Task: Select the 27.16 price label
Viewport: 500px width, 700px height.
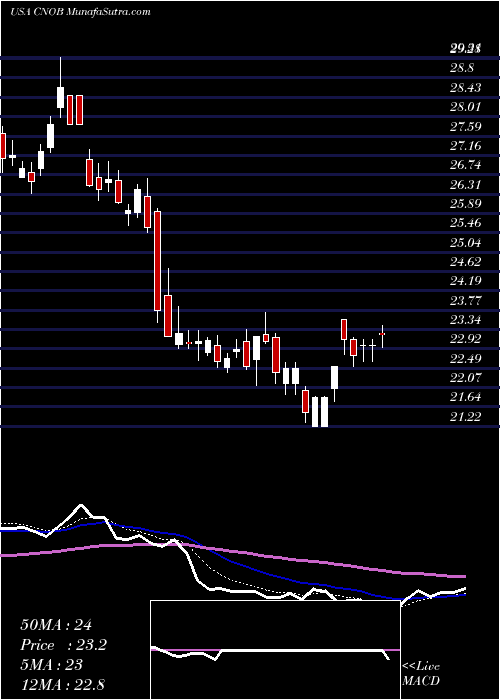Action: pyautogui.click(x=466, y=146)
